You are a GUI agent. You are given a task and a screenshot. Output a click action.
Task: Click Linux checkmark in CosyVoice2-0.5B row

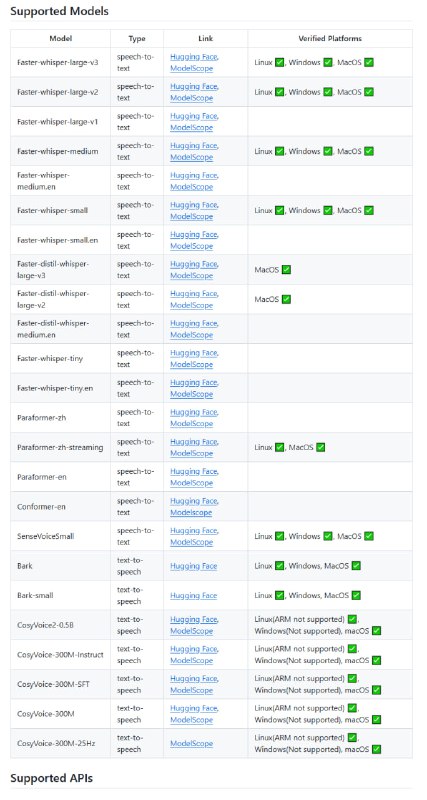pos(352,619)
